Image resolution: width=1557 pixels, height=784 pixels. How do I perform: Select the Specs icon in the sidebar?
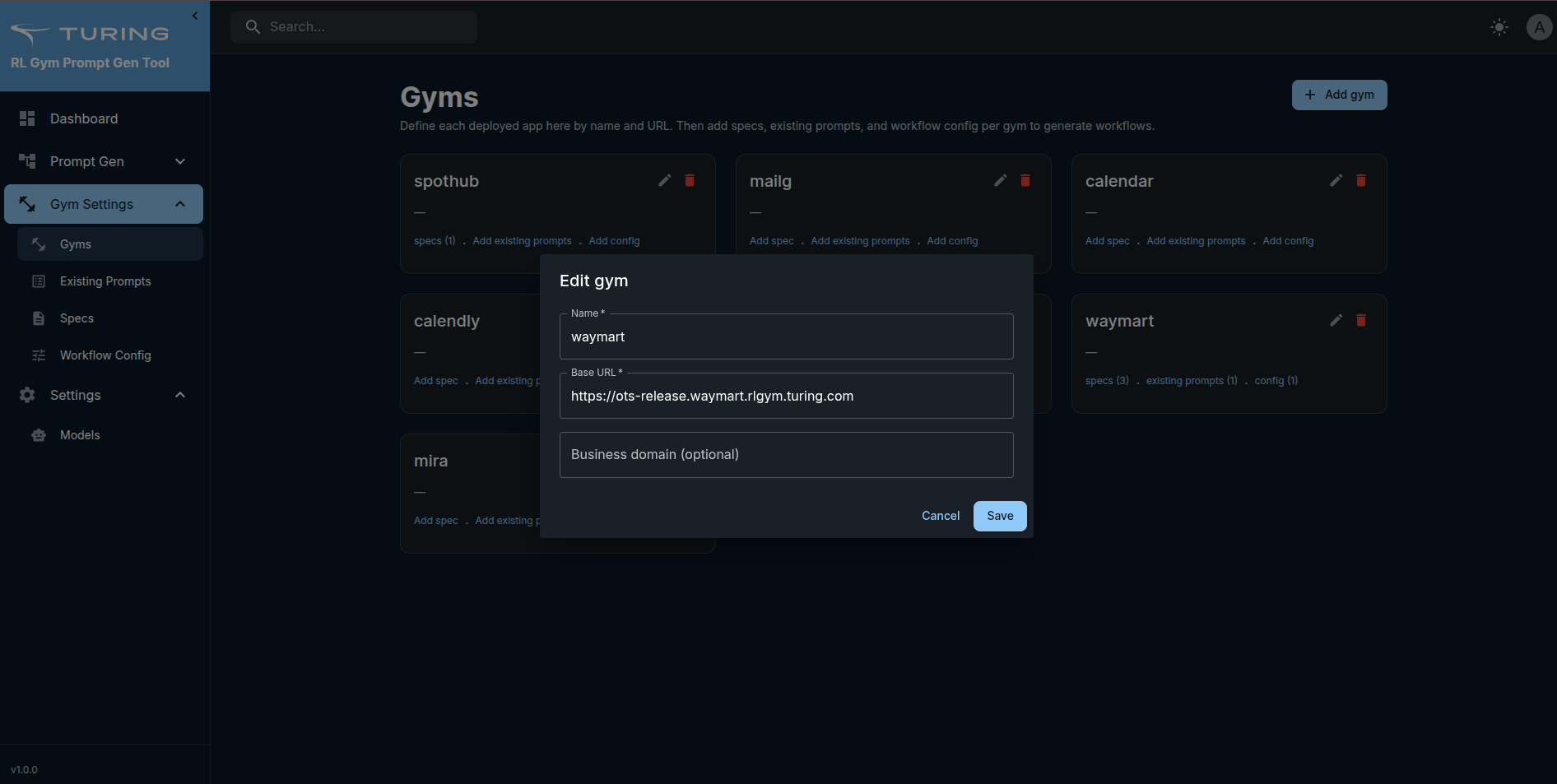point(38,318)
